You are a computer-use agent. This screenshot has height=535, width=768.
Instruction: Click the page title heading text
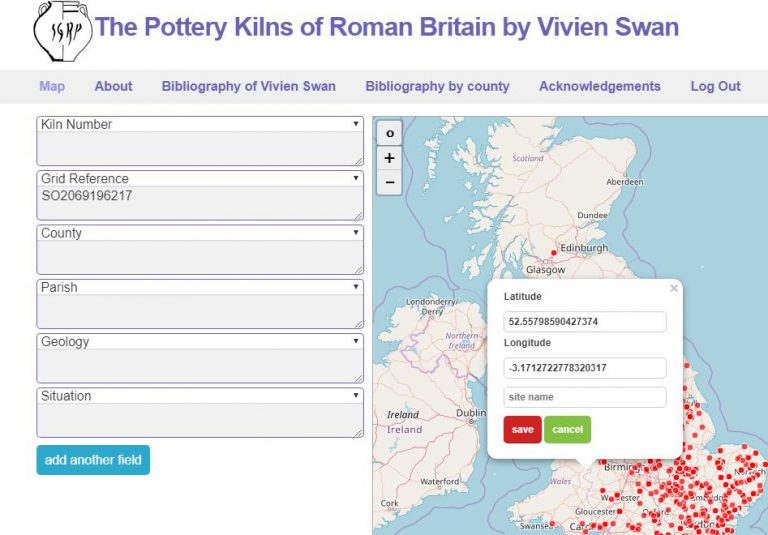coord(386,27)
